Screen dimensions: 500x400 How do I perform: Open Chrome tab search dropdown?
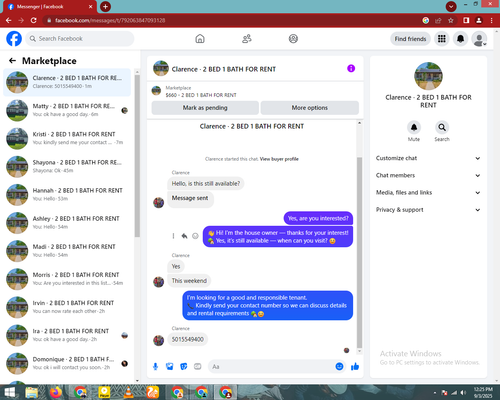click(x=451, y=6)
